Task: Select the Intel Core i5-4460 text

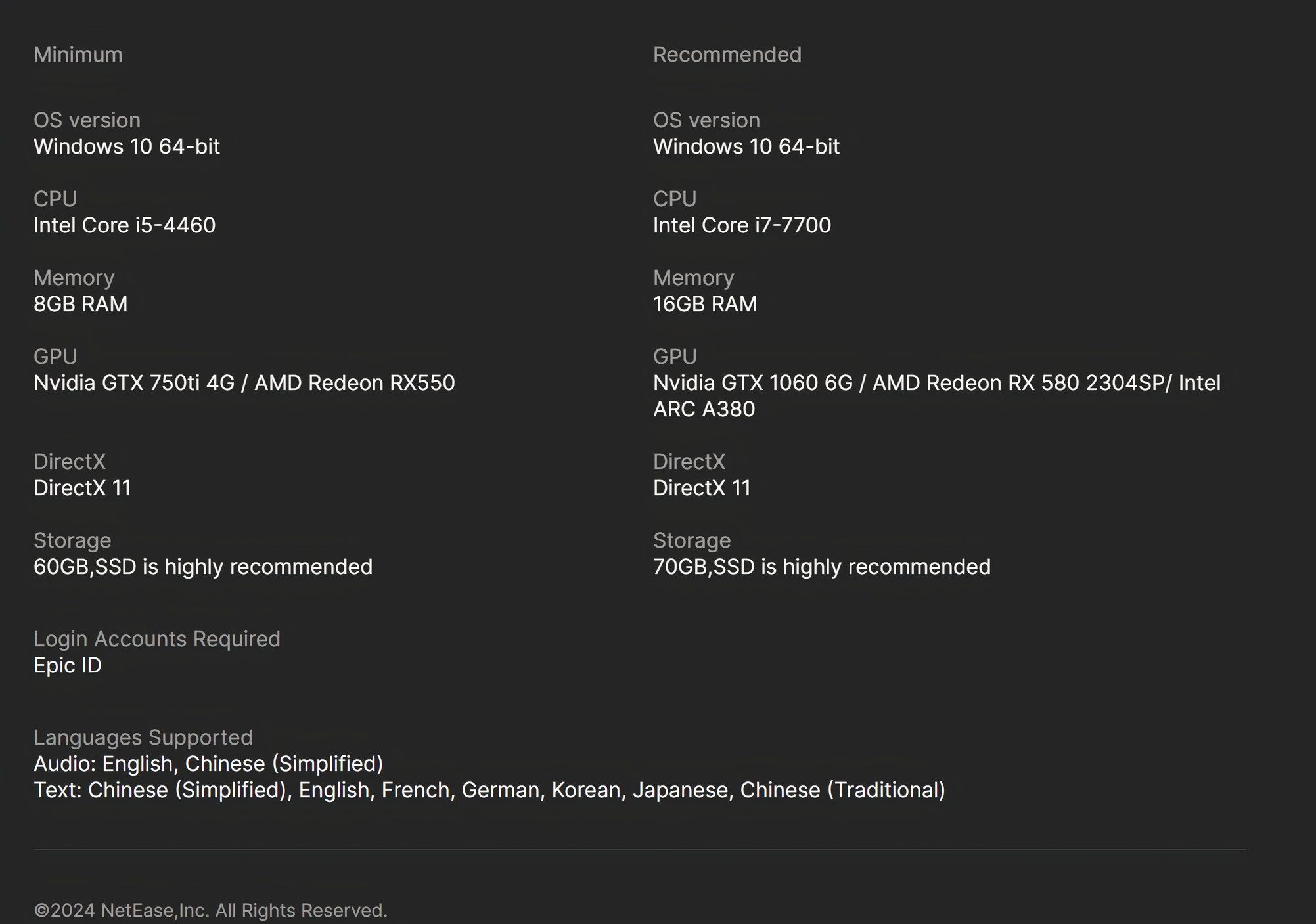Action: coord(124,225)
